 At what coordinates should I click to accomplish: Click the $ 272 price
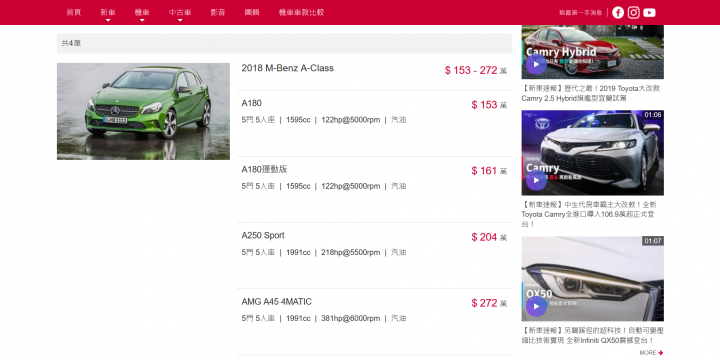[489, 303]
